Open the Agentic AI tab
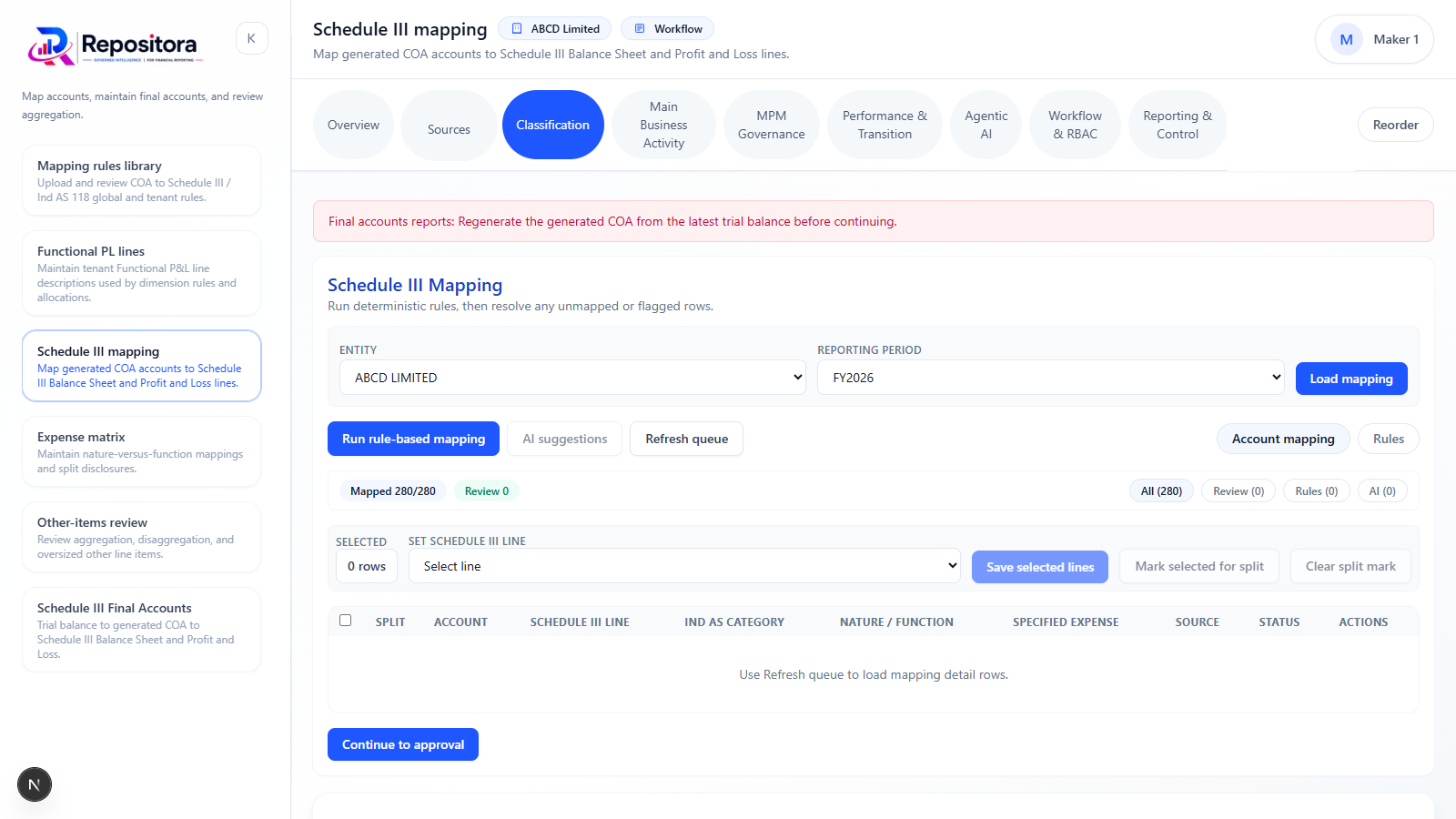 (986, 125)
